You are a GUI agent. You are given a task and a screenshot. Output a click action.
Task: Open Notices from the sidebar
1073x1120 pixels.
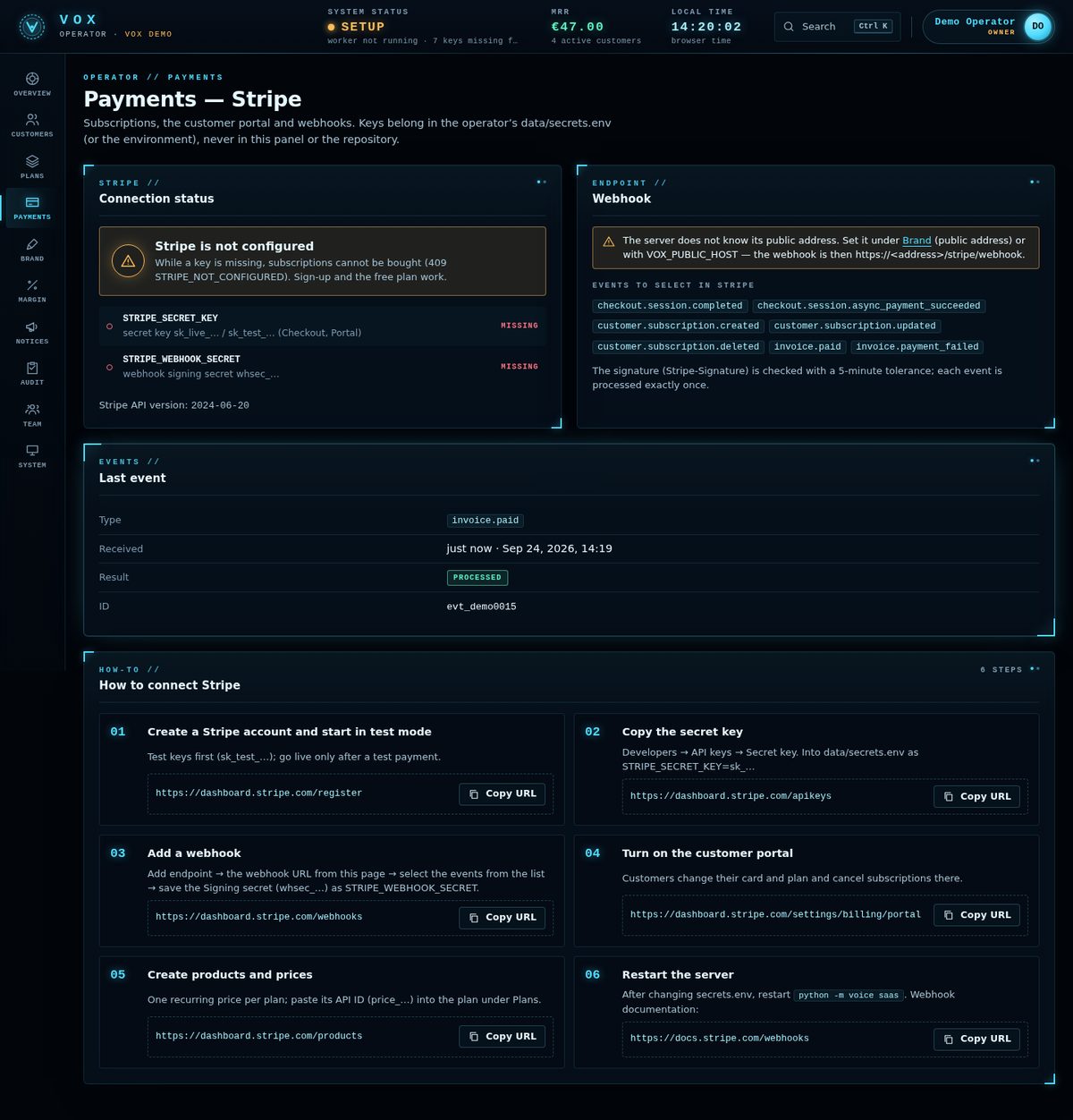(32, 332)
